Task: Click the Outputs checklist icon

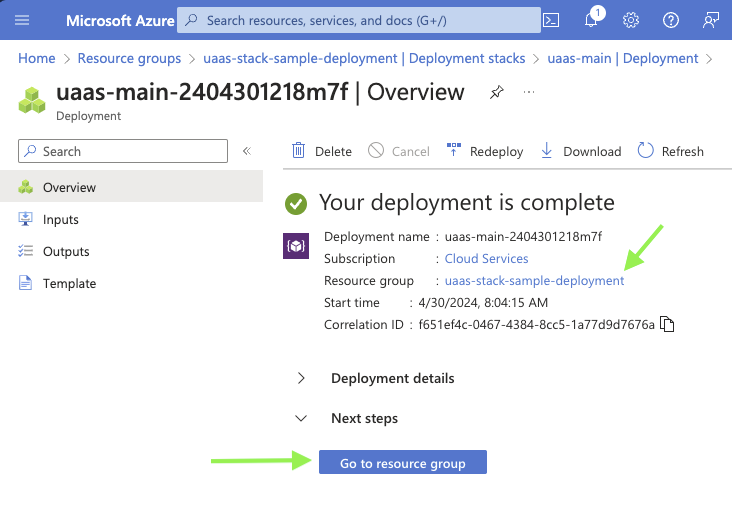Action: click(25, 251)
